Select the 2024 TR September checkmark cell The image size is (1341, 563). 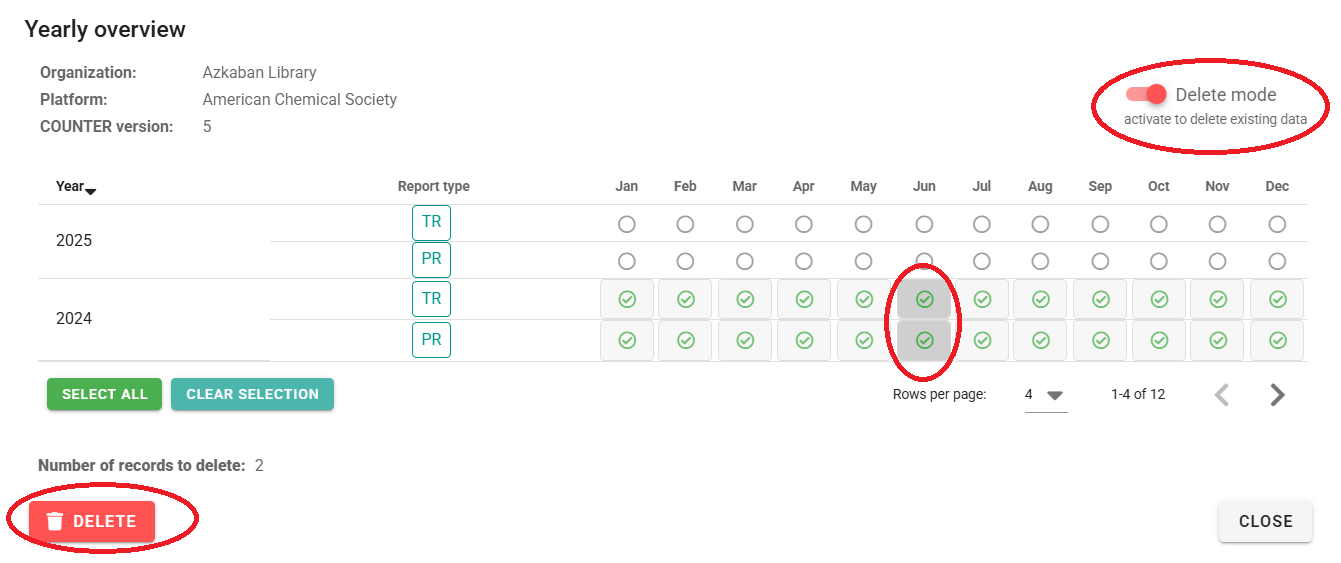click(x=1100, y=299)
